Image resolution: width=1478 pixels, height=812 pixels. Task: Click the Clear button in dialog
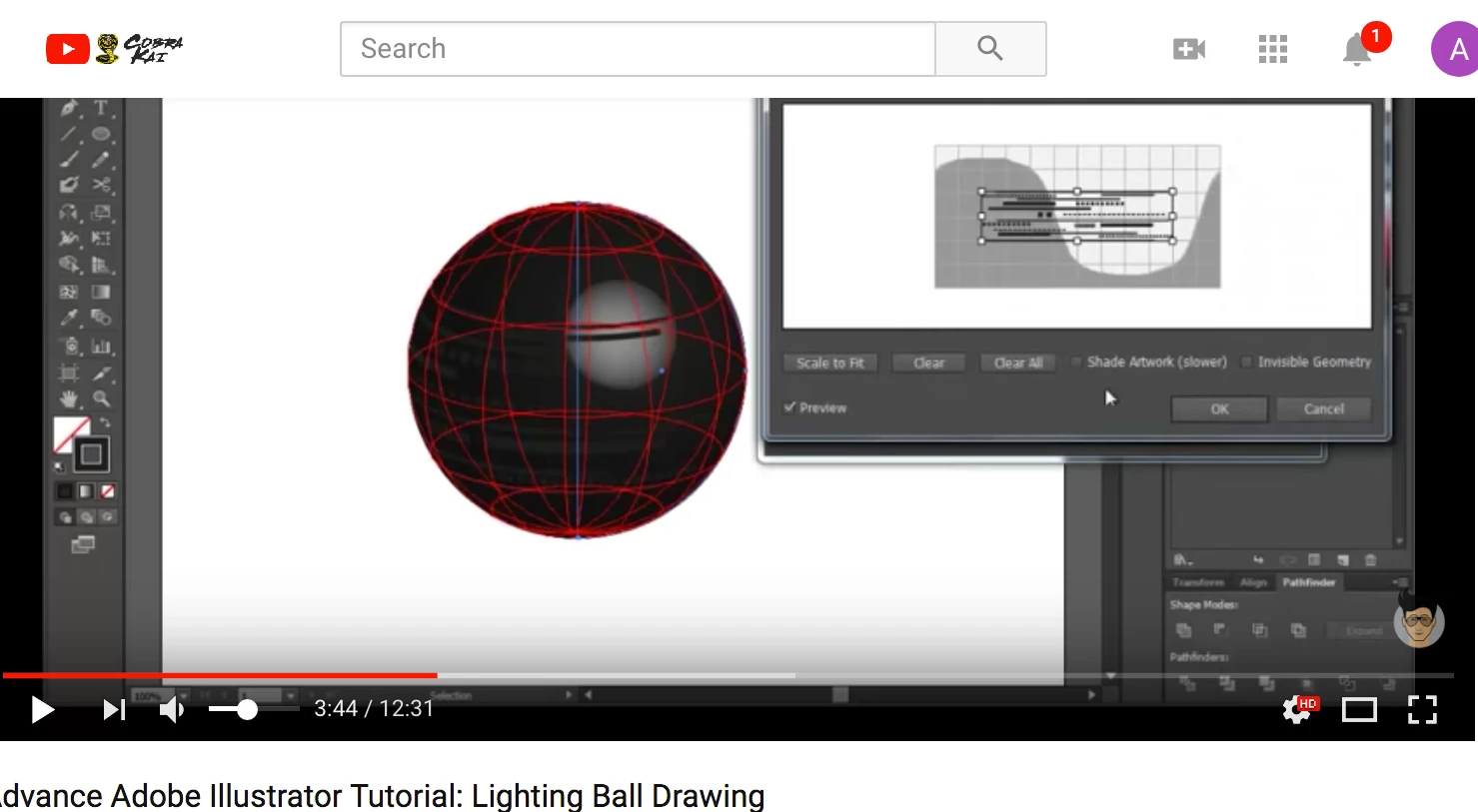tap(928, 363)
